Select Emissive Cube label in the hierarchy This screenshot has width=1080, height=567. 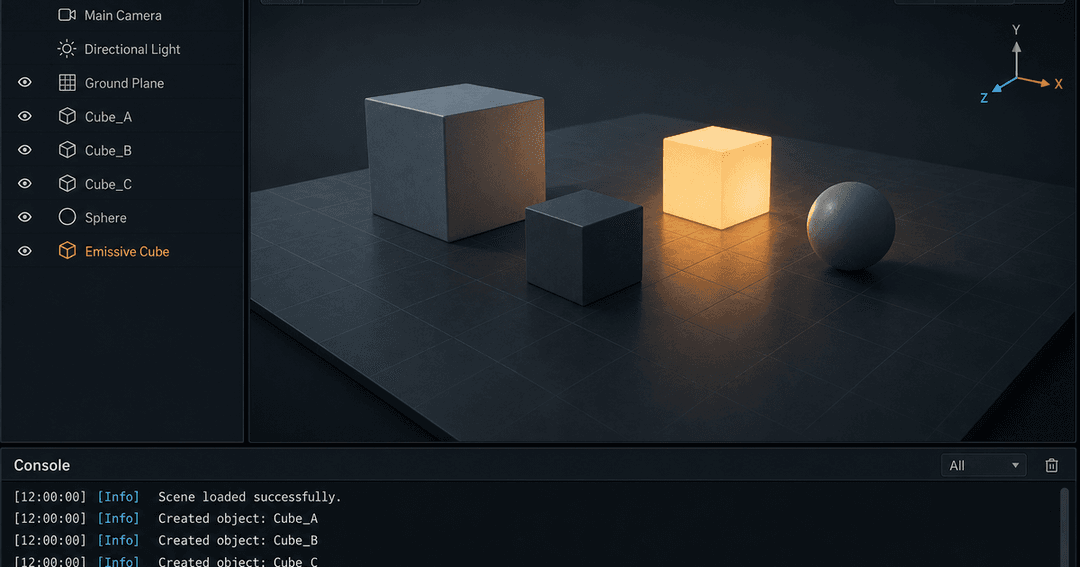[x=127, y=251]
